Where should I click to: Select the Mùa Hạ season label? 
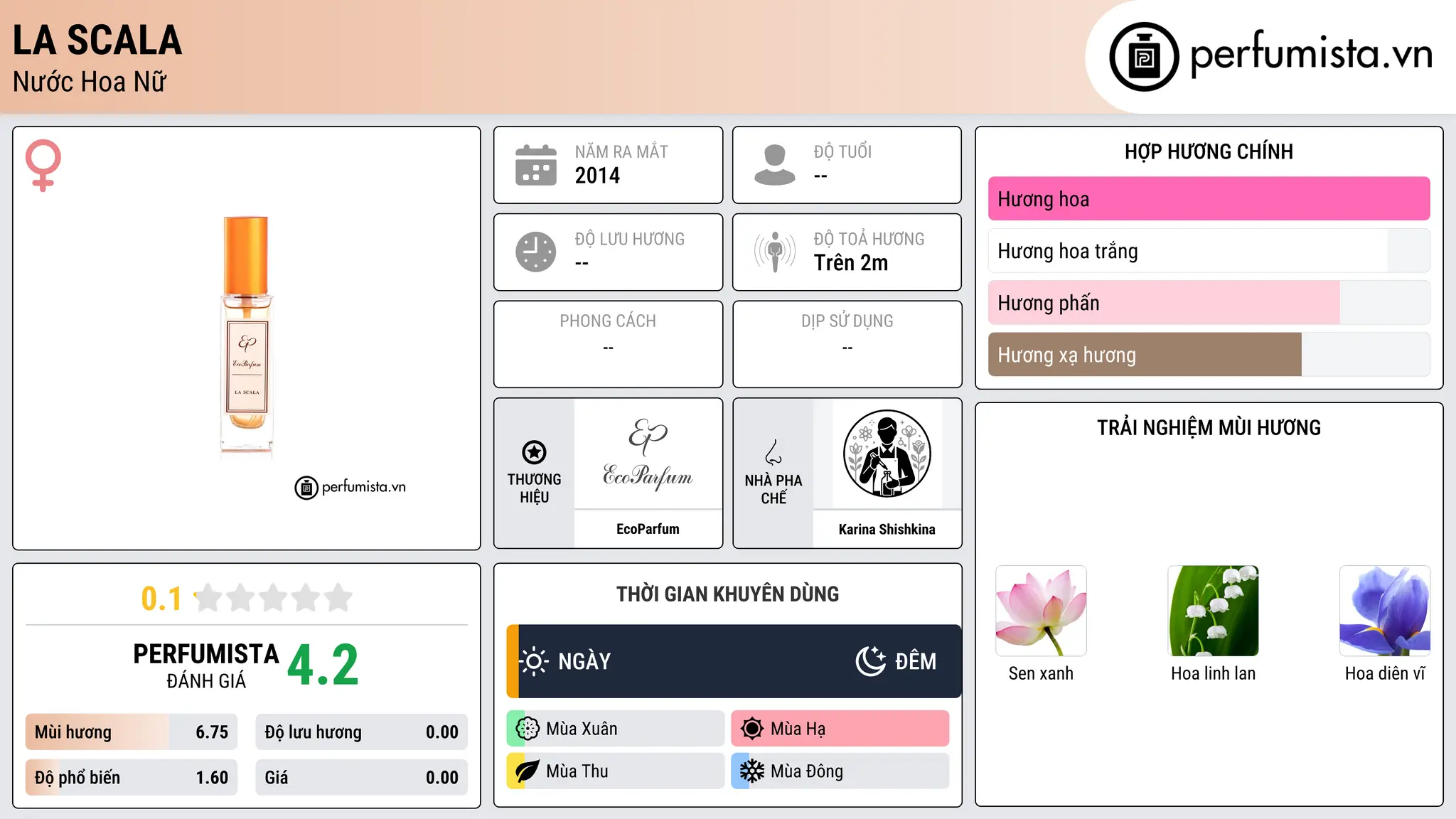tap(798, 729)
